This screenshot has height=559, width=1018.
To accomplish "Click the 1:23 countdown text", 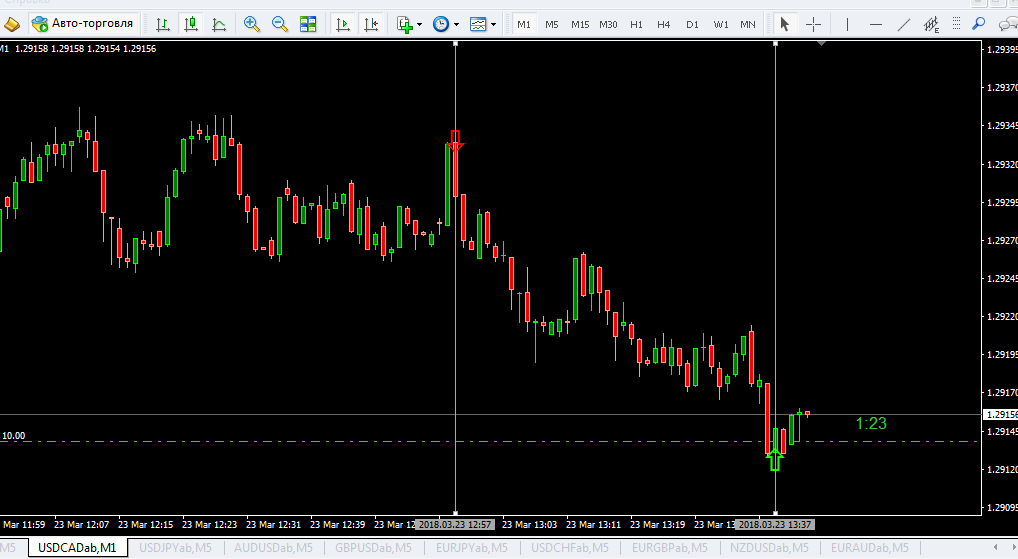I will click(x=871, y=423).
